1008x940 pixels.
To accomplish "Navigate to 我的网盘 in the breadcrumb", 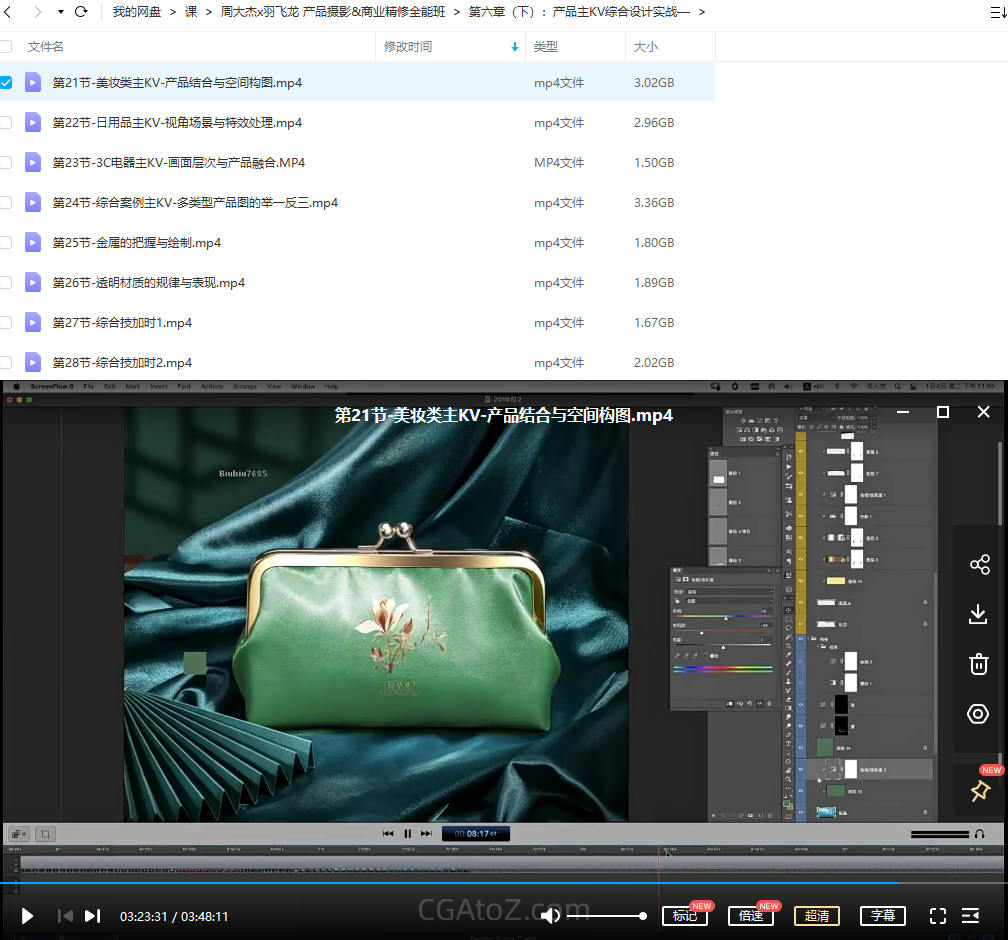I will click(x=139, y=12).
